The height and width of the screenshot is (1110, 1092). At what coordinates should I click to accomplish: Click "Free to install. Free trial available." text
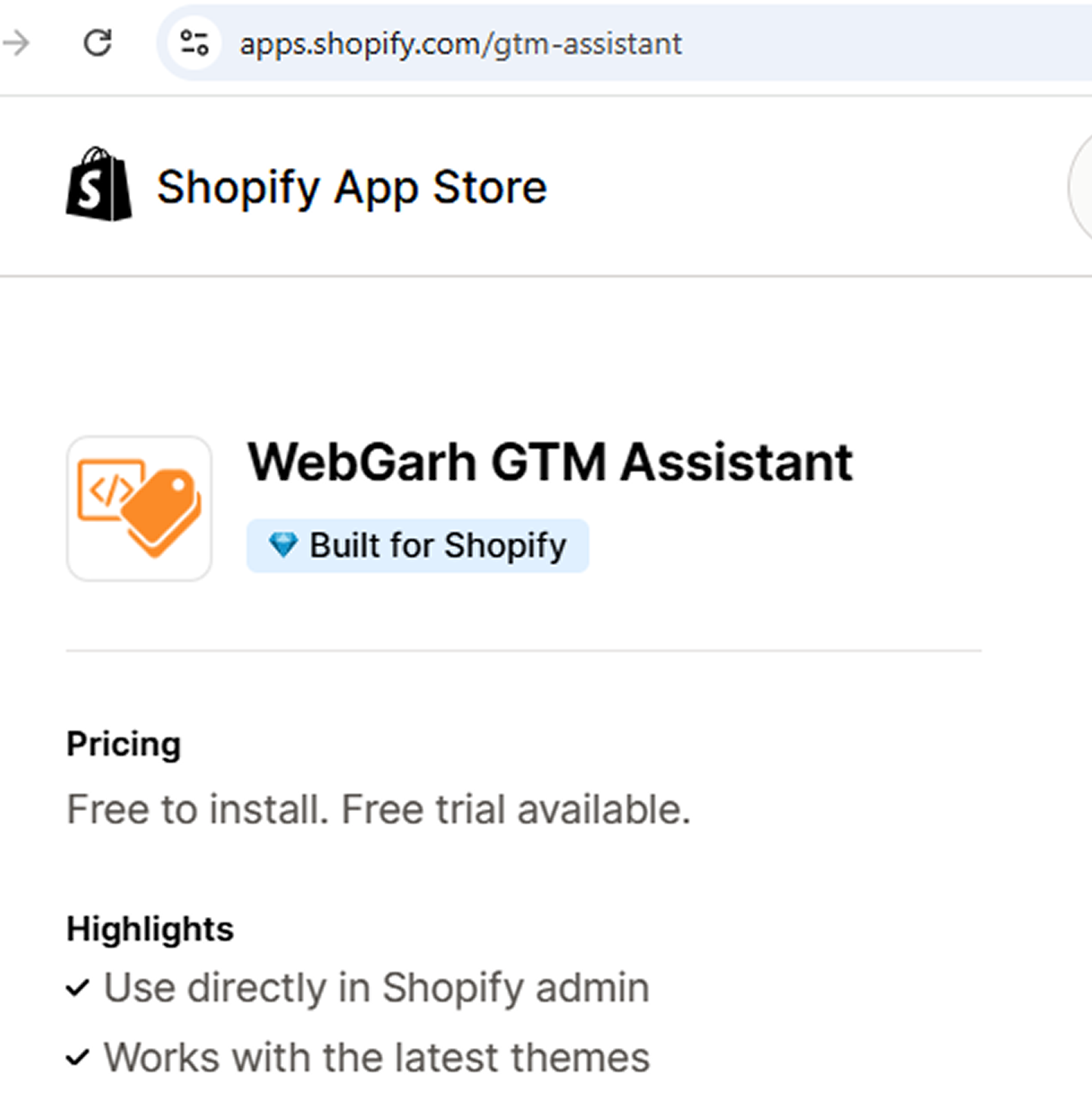pos(378,809)
